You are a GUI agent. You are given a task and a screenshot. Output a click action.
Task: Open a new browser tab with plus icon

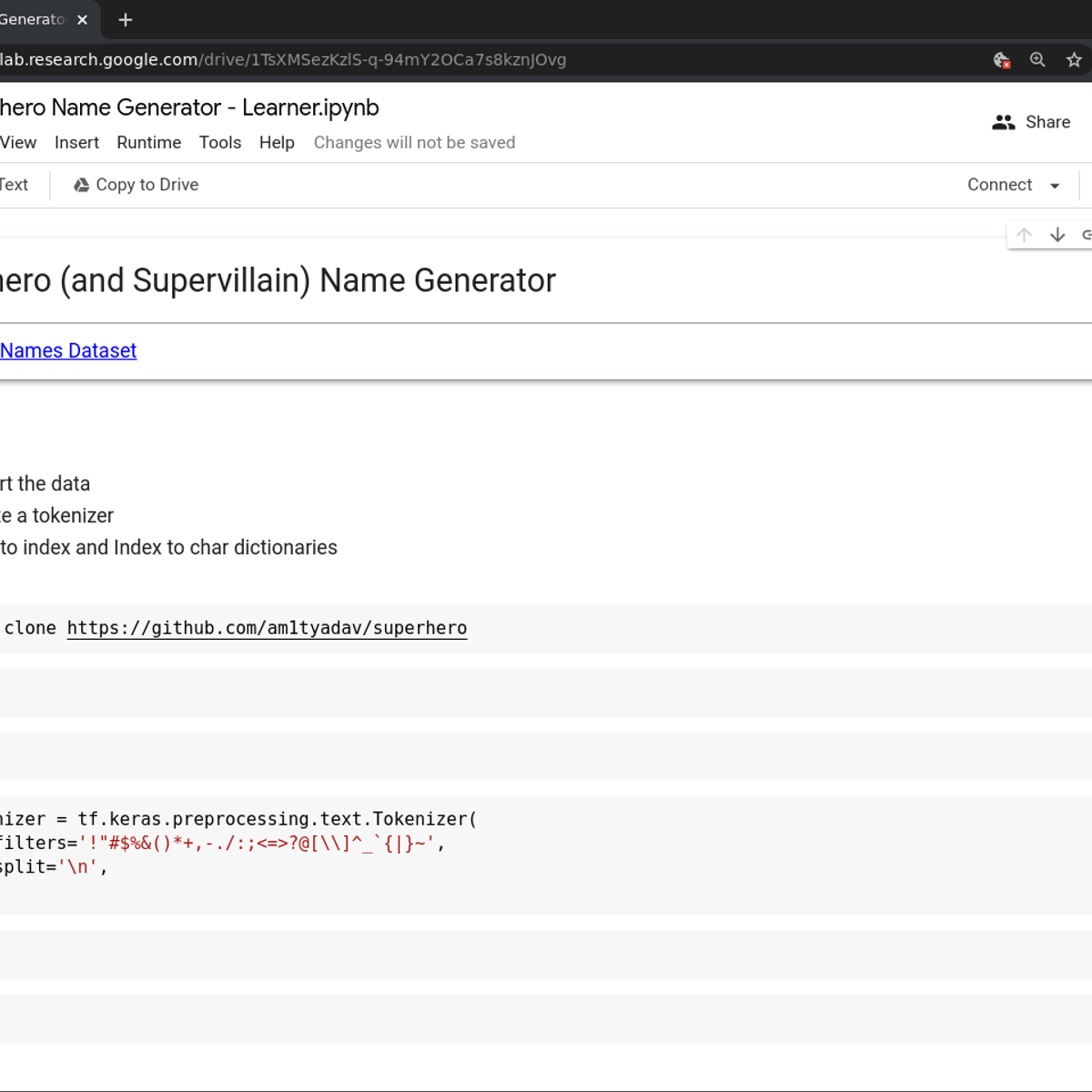[126, 20]
